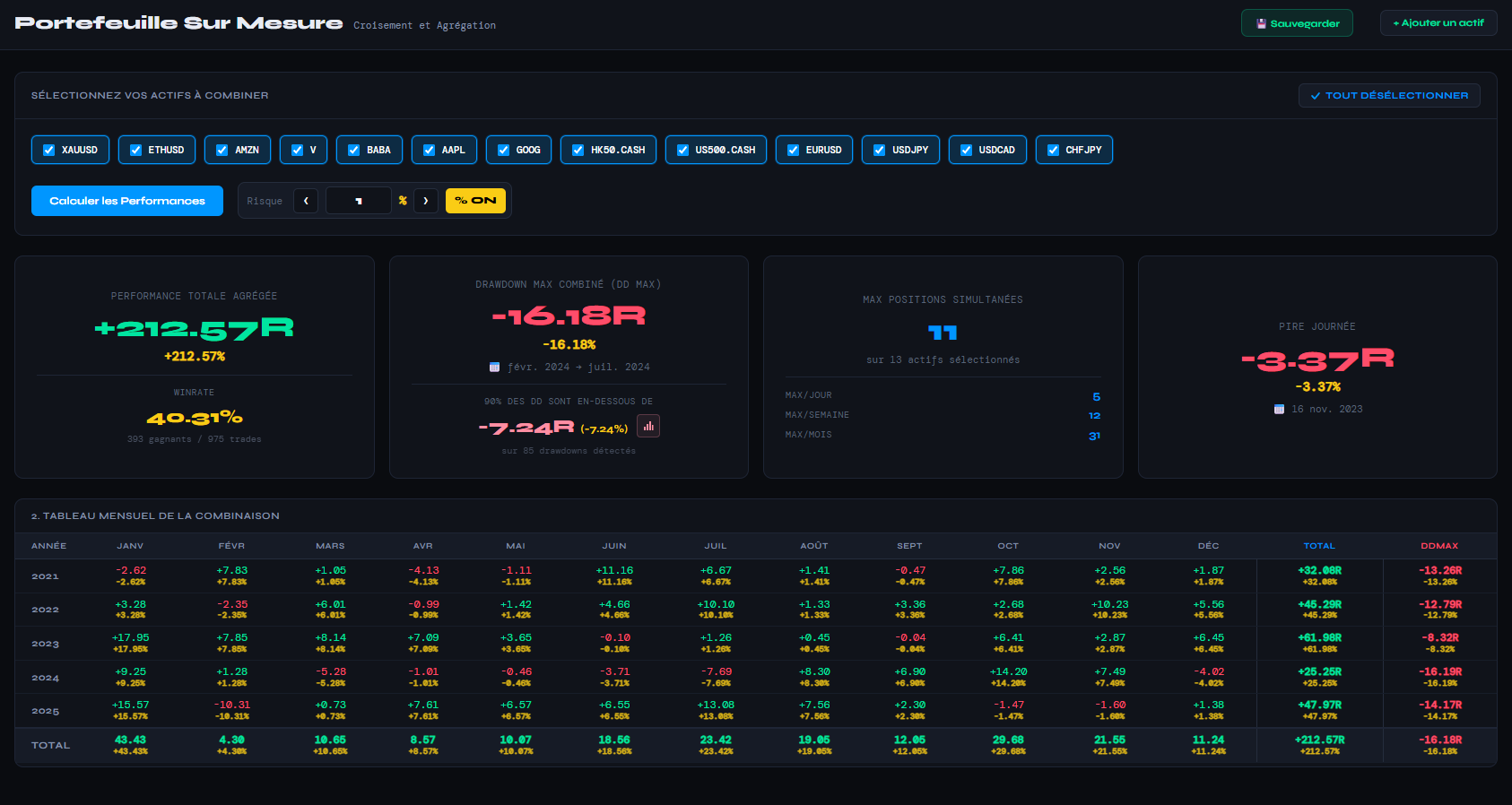
Task: Click the +17.95 January 2023 cell
Action: [131, 637]
